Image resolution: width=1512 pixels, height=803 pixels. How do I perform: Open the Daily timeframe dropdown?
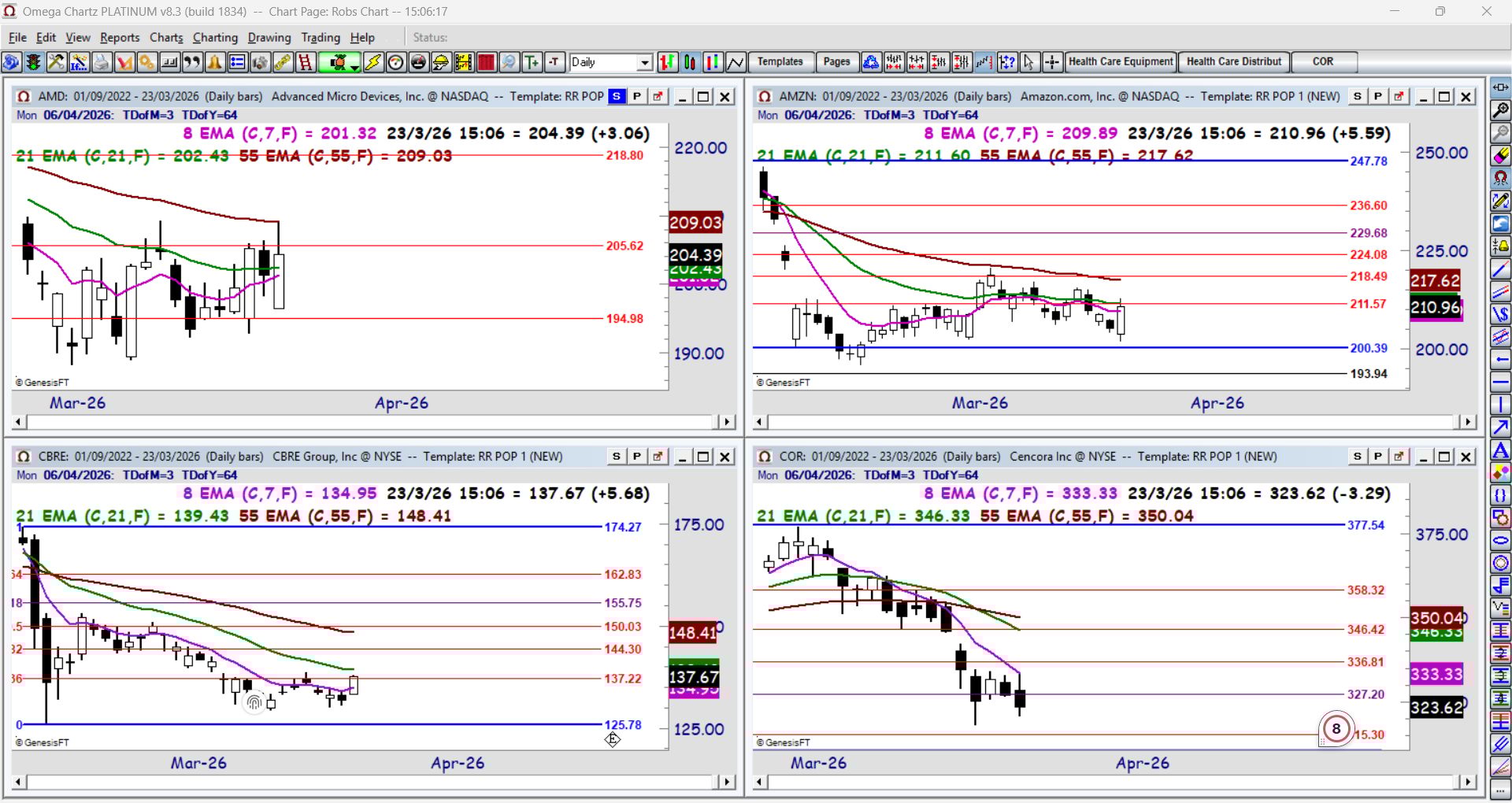tap(645, 62)
